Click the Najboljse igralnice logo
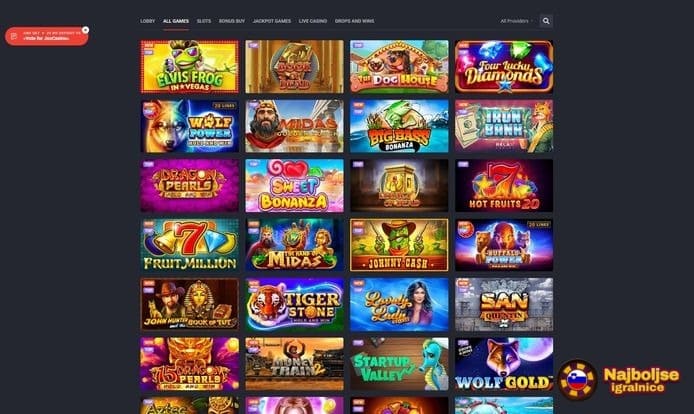 point(619,379)
